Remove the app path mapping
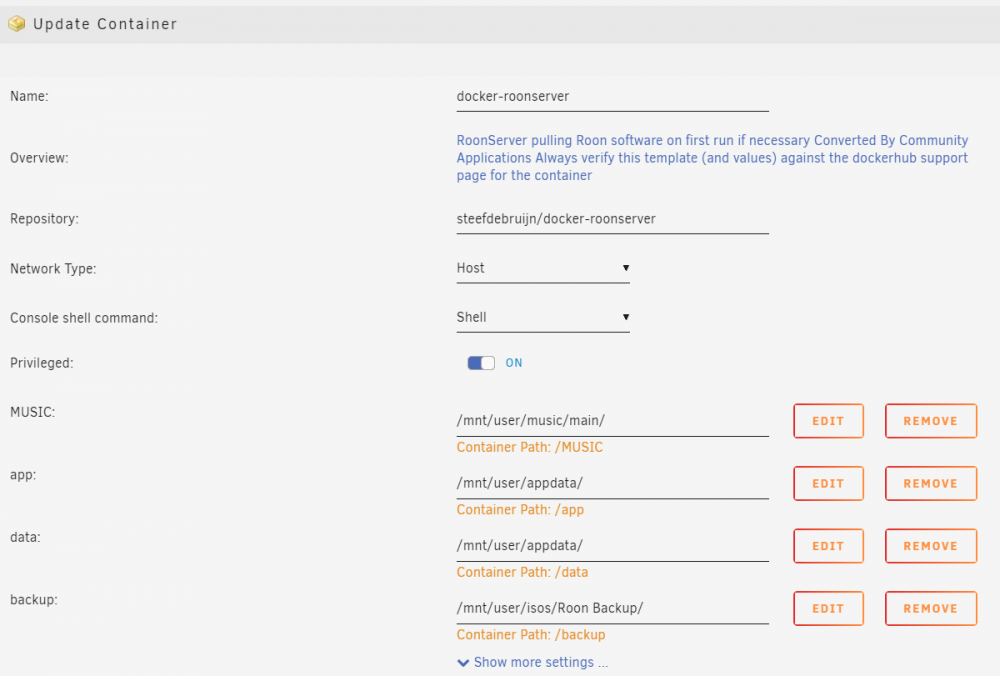Image resolution: width=1000 pixels, height=676 pixels. [x=930, y=483]
